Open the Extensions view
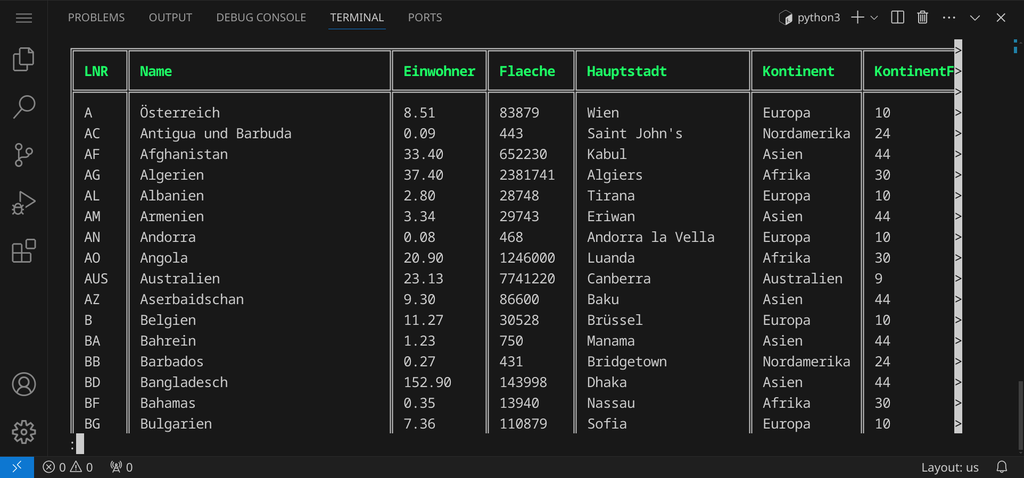 click(x=24, y=251)
